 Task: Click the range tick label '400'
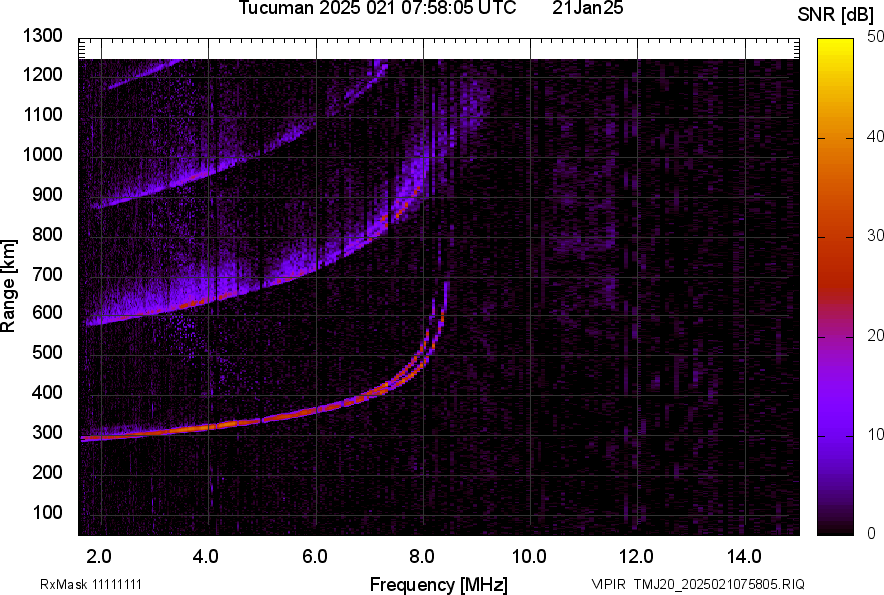(x=47, y=393)
